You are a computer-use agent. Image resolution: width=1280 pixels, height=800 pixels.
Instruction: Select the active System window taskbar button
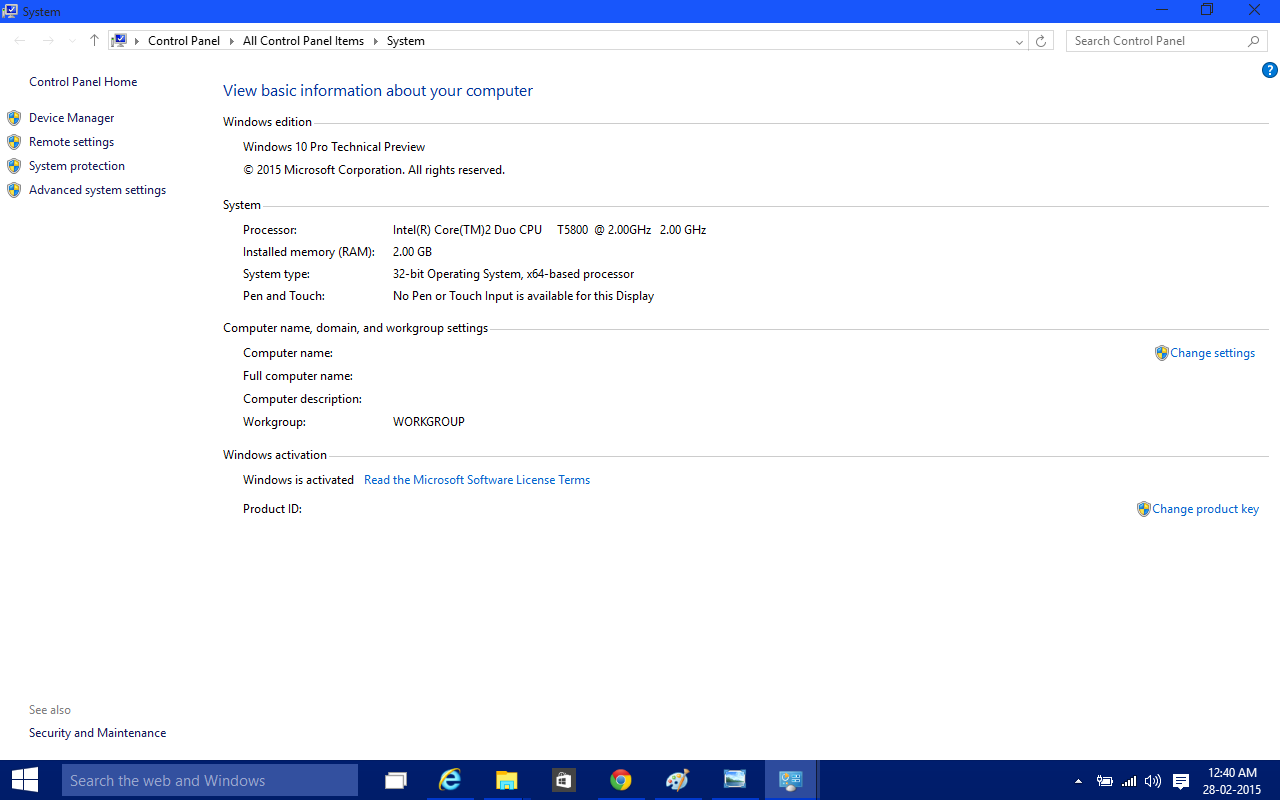[791, 780]
